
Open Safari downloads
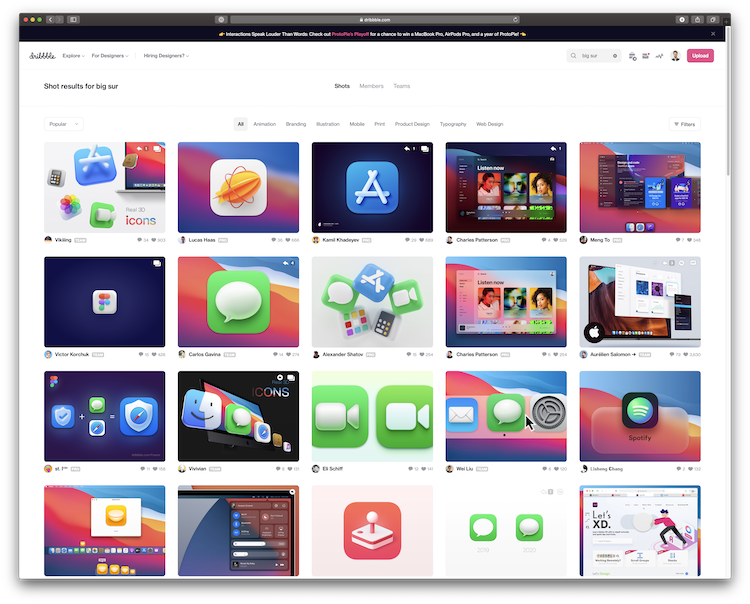(682, 20)
